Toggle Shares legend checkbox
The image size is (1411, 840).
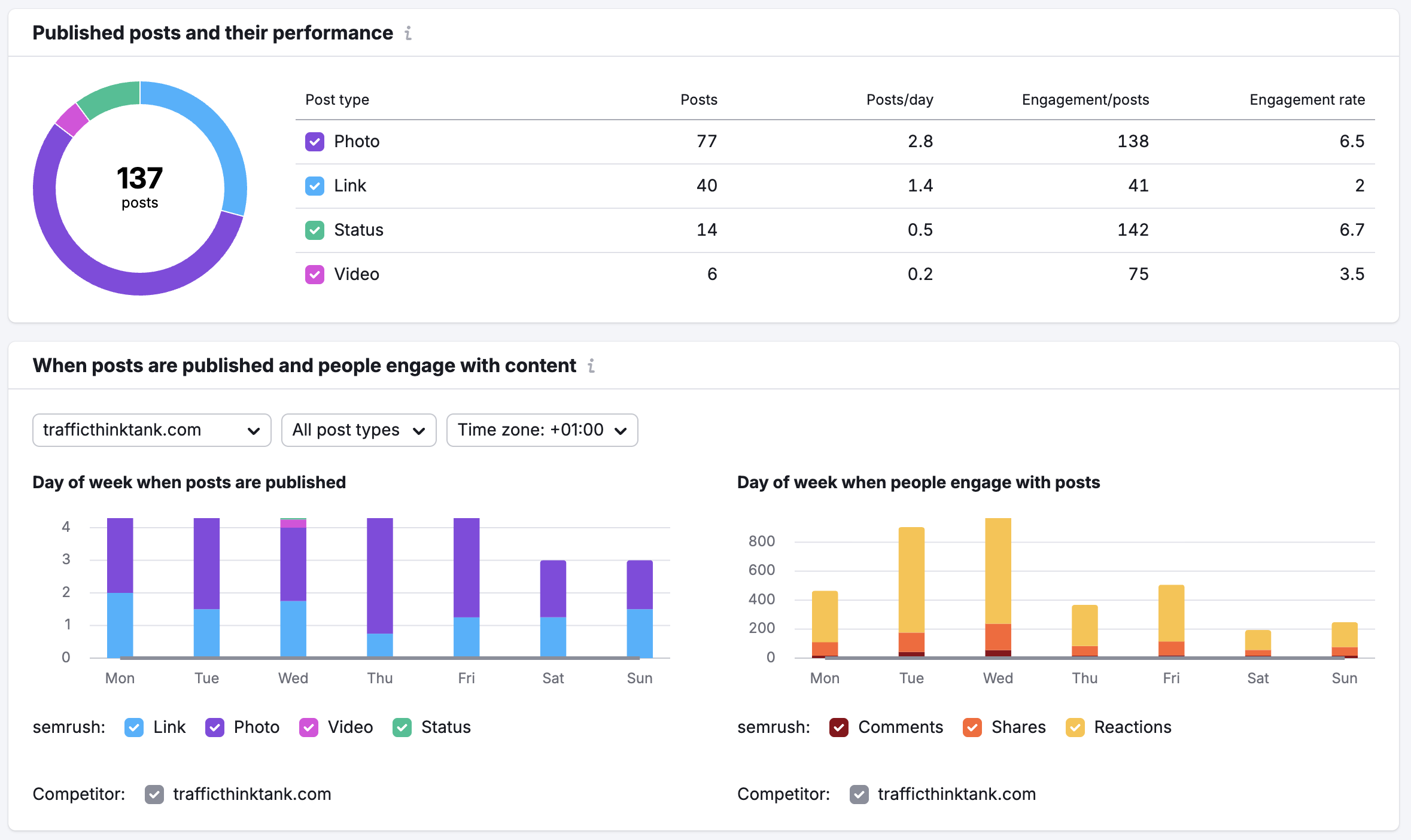972,728
